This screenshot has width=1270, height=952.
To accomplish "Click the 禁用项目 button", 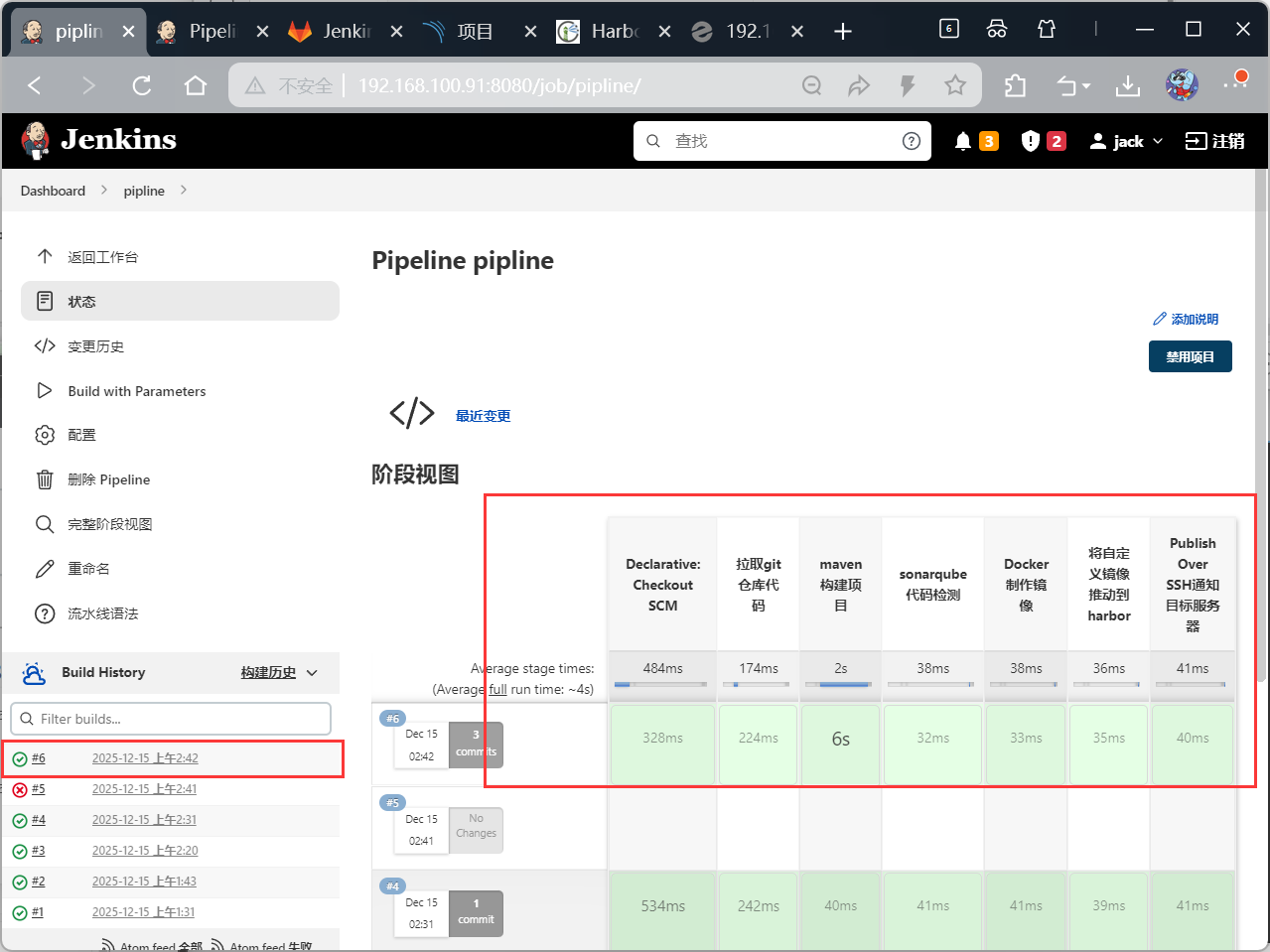I will (1190, 356).
